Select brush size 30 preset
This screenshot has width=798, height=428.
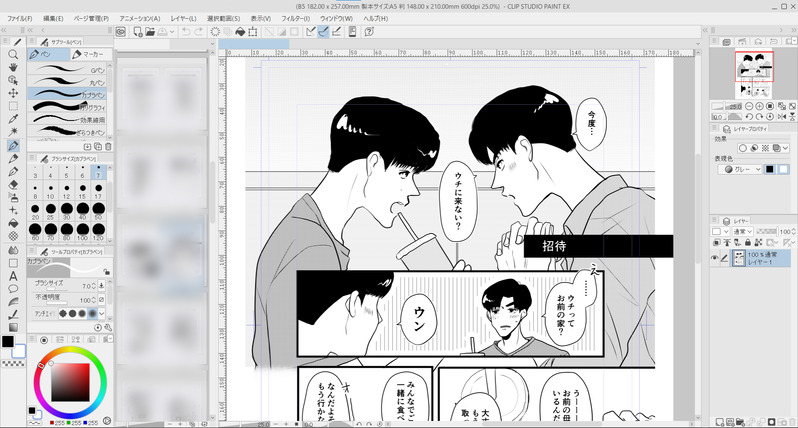[67, 211]
